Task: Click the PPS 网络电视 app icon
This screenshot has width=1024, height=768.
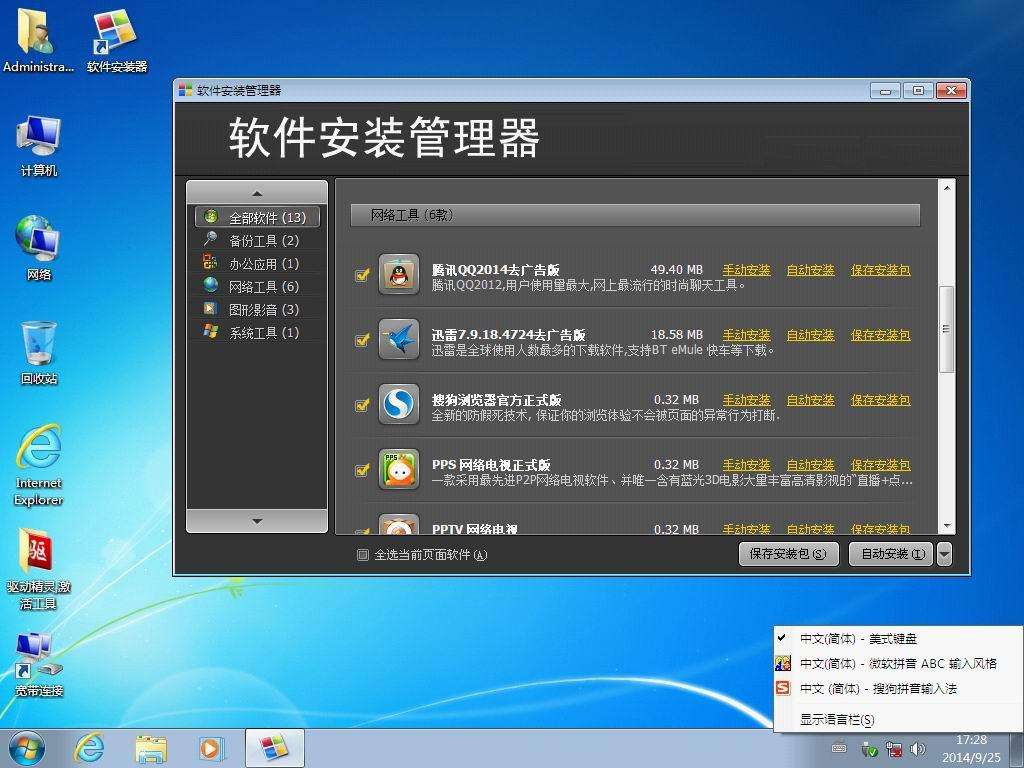Action: 398,471
